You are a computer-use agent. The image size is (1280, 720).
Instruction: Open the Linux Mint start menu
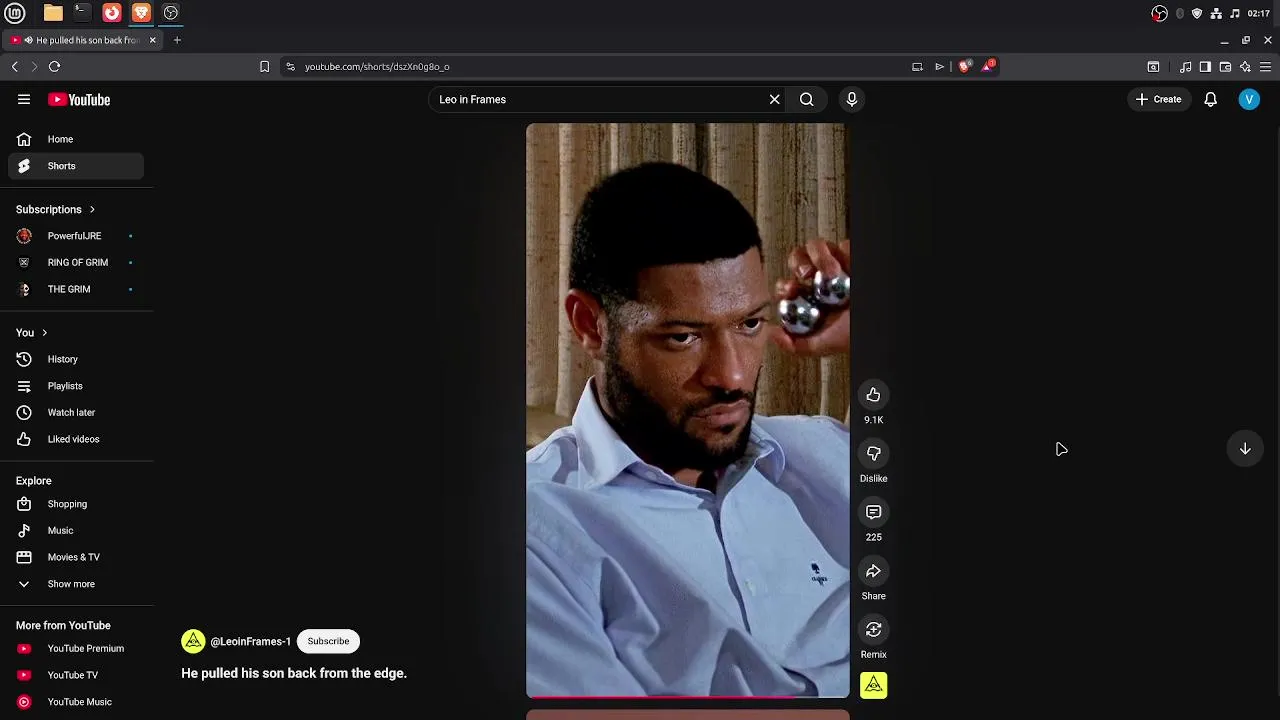pos(15,13)
